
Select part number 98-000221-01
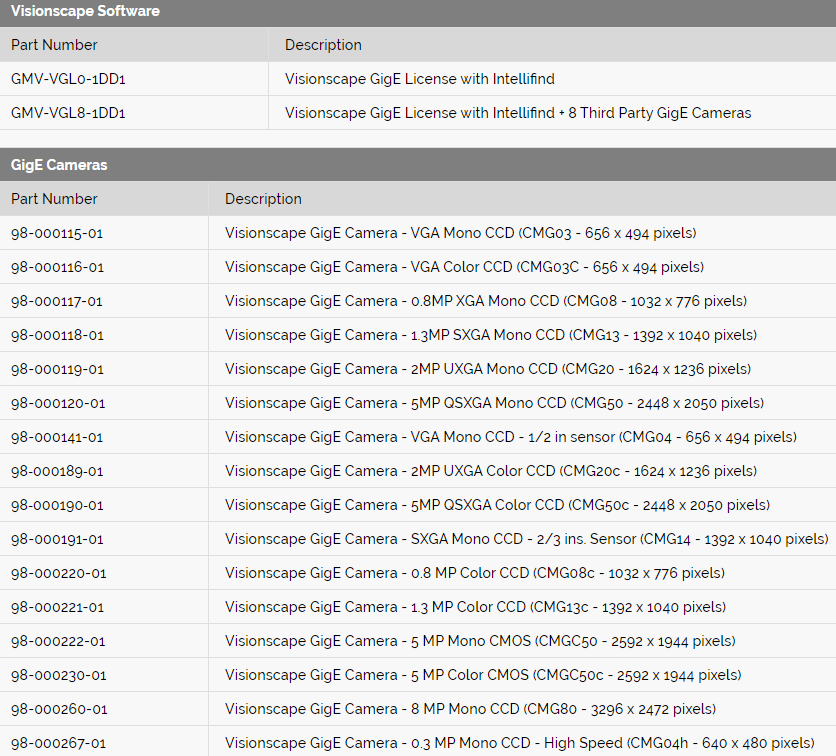(x=58, y=608)
